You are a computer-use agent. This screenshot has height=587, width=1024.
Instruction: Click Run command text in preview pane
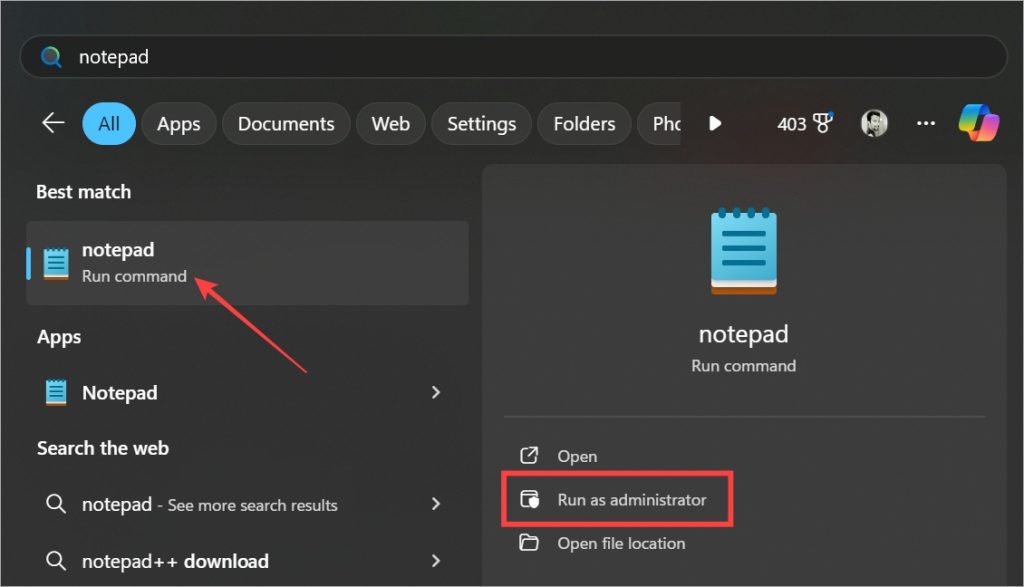743,366
